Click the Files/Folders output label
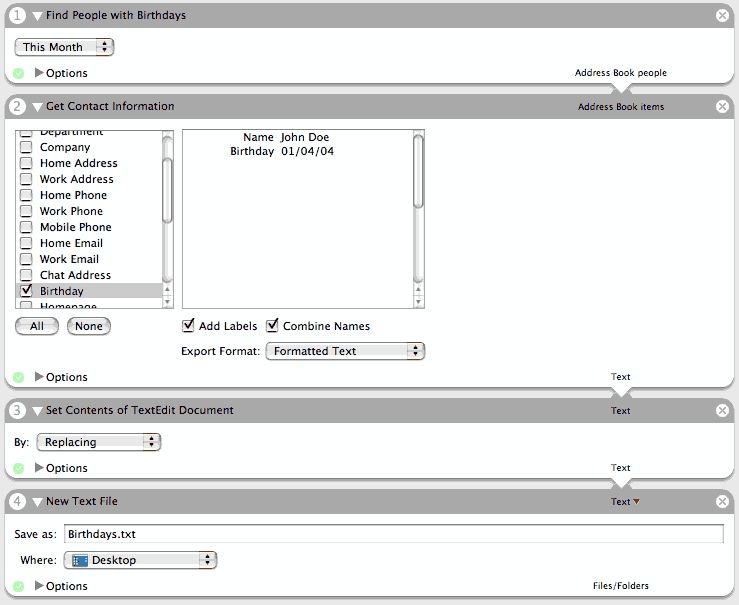The width and height of the screenshot is (739, 605). (621, 586)
